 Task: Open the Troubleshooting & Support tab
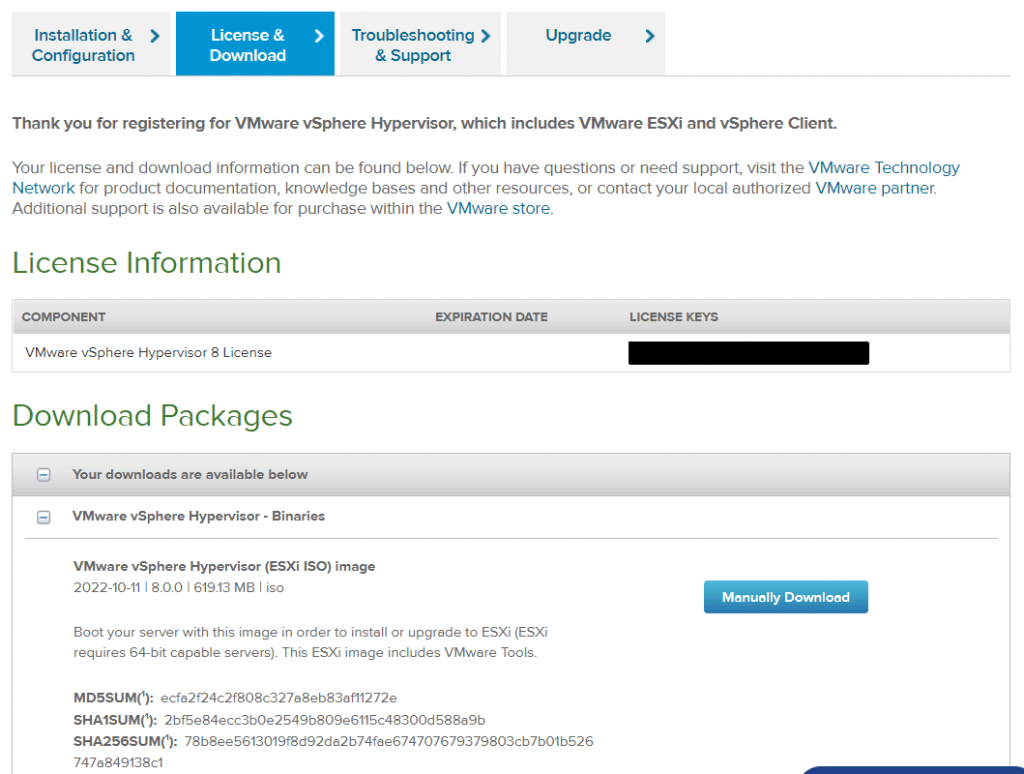pyautogui.click(x=413, y=44)
